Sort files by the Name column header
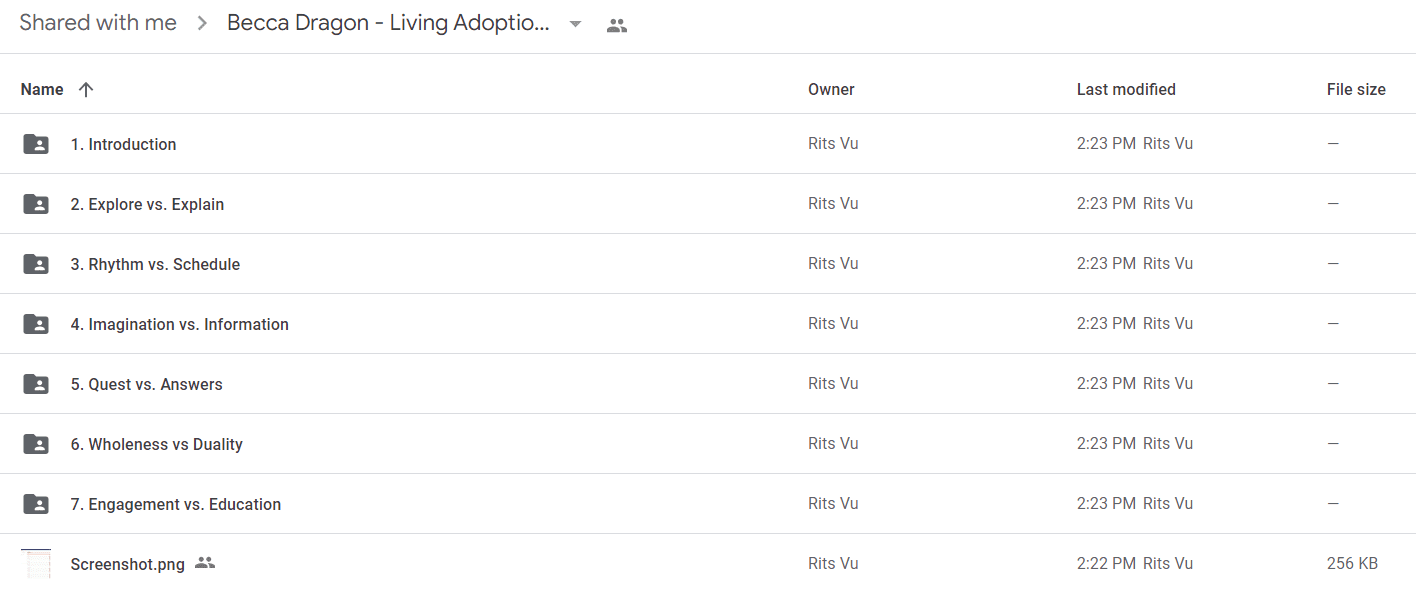This screenshot has width=1416, height=591. pos(42,90)
